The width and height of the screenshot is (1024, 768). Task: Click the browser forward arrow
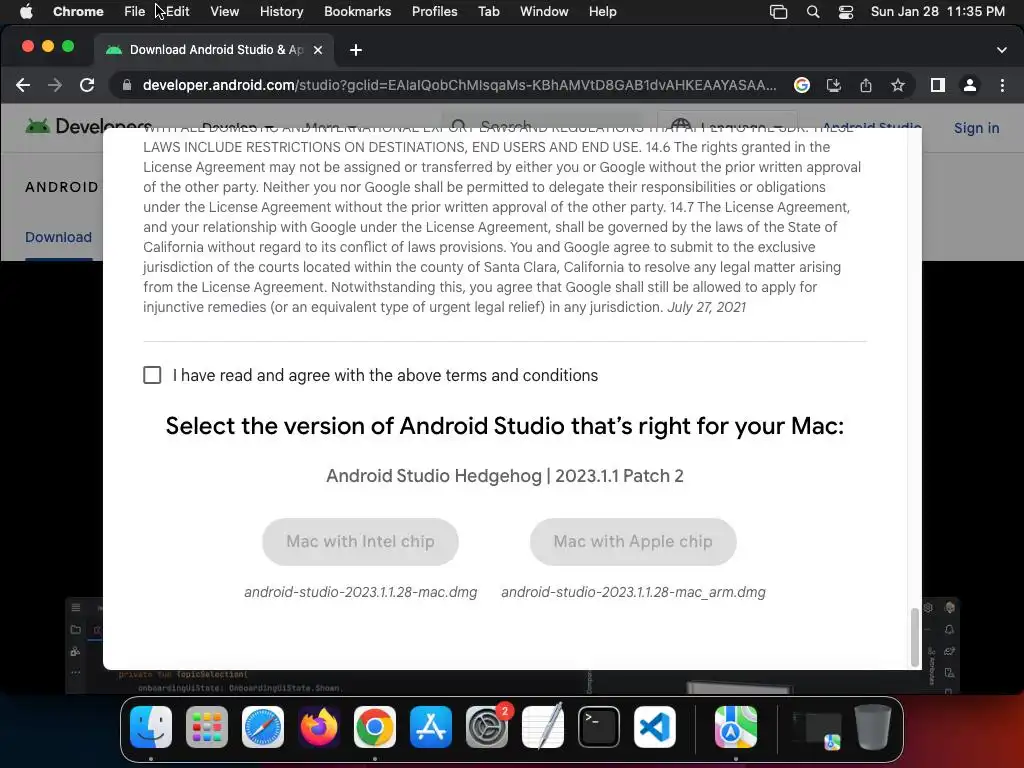click(x=55, y=85)
